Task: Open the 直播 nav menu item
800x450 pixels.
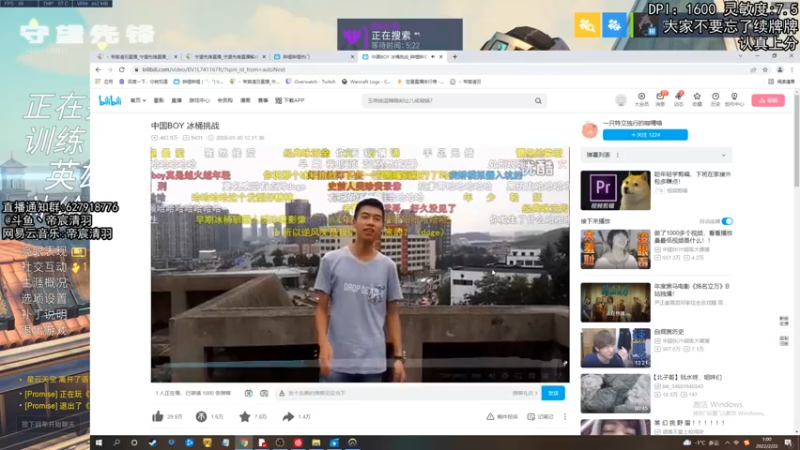Action: [x=177, y=101]
